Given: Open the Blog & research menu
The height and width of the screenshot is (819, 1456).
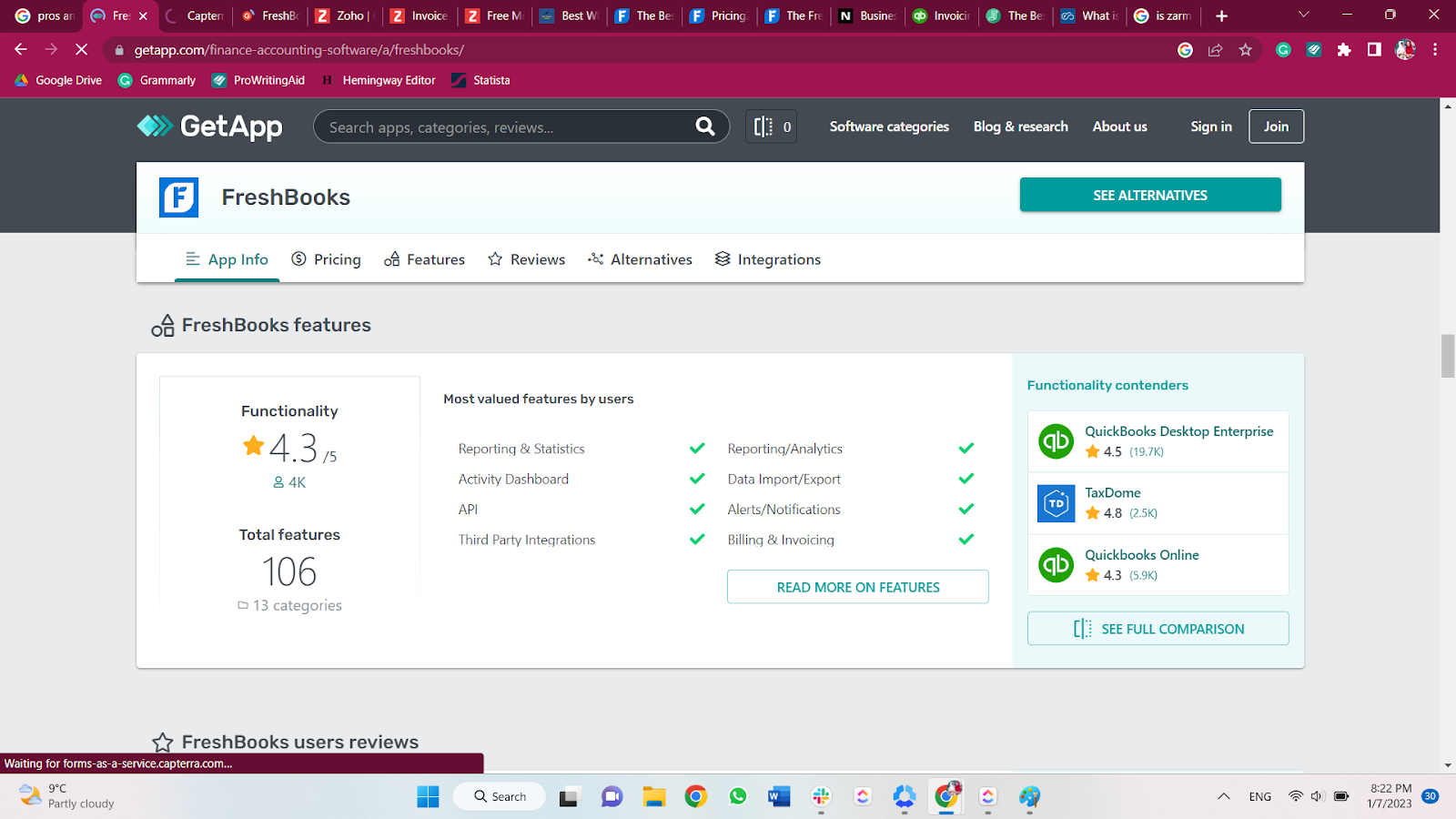Looking at the screenshot, I should click(1021, 126).
